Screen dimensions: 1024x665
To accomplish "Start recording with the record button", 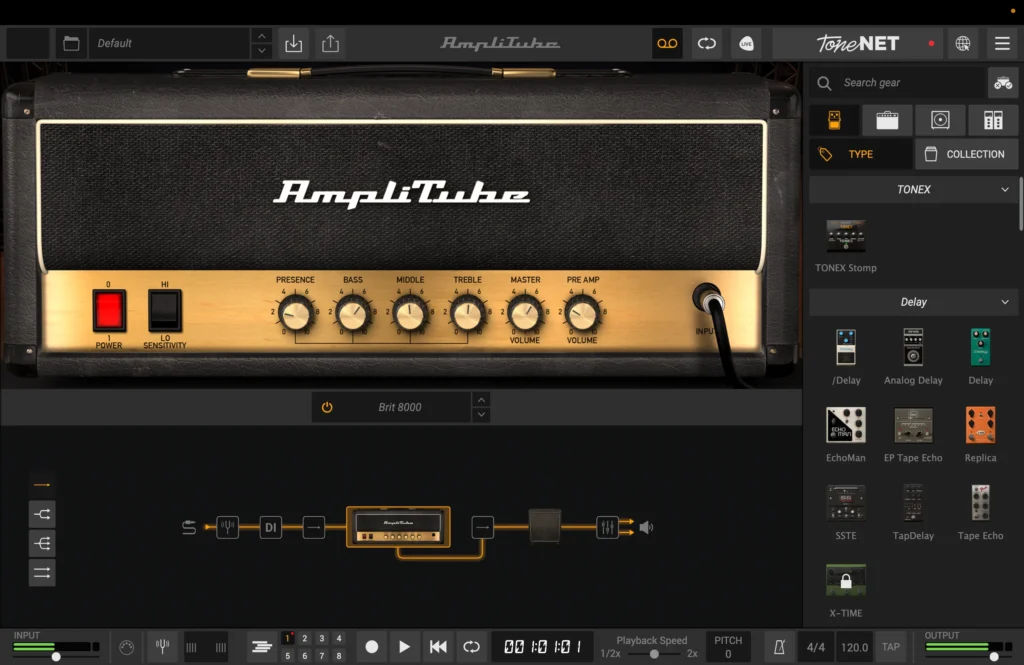I will [372, 647].
